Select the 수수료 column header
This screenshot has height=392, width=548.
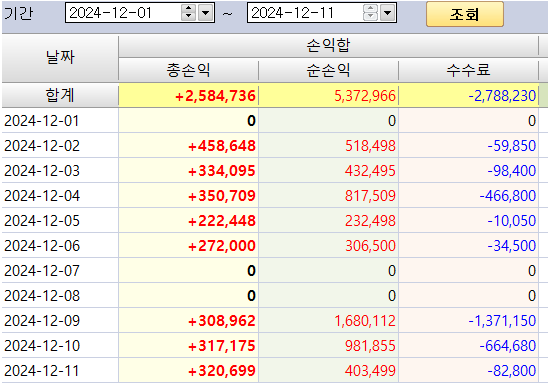click(x=468, y=70)
